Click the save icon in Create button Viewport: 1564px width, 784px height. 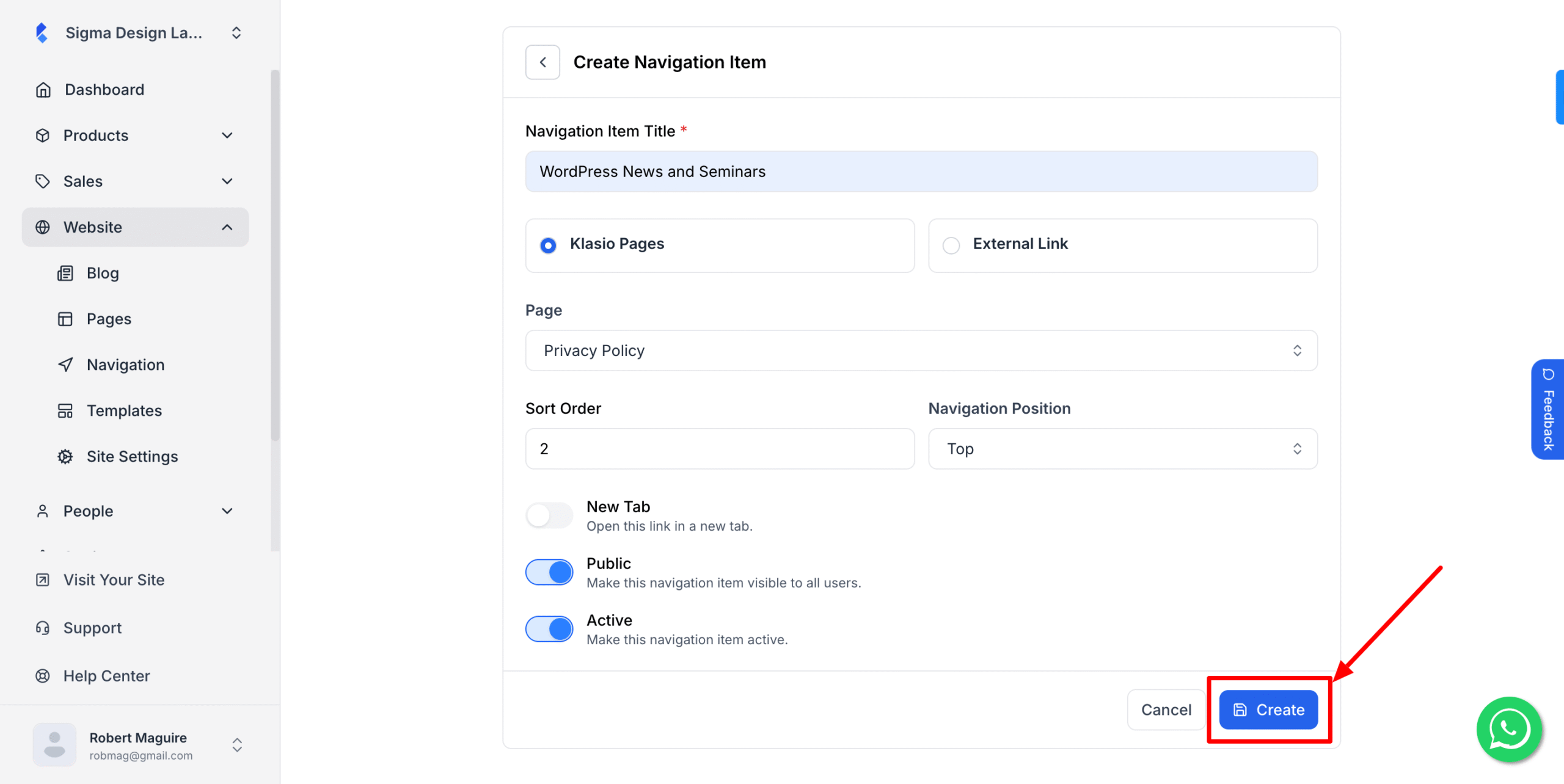click(x=1240, y=710)
